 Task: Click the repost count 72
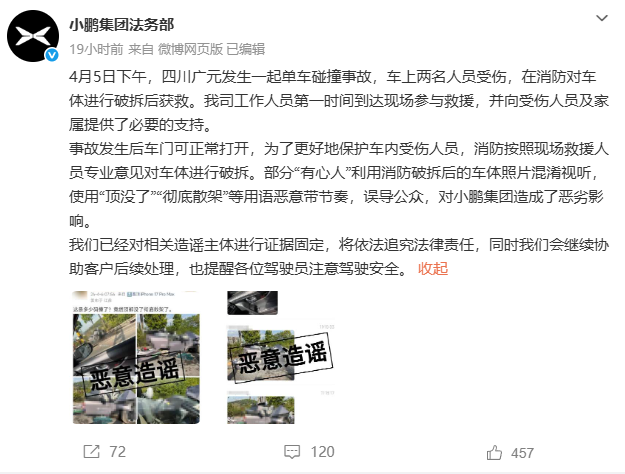tap(118, 452)
